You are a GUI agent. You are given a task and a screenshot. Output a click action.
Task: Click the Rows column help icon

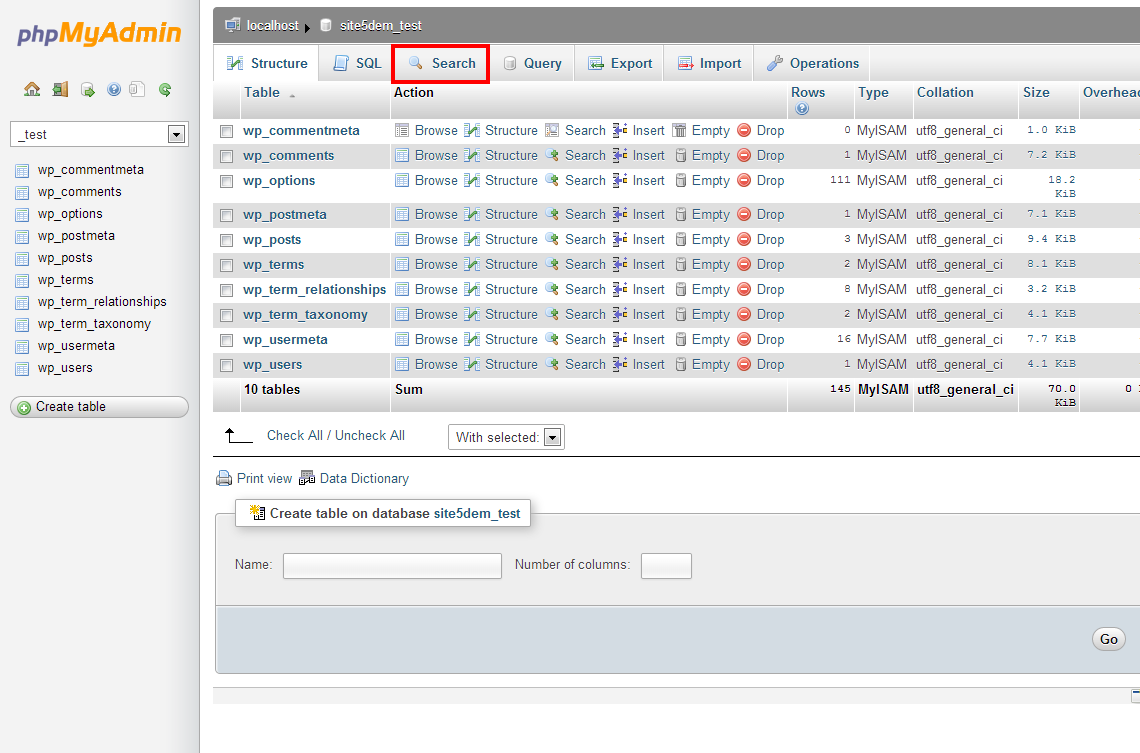pos(802,108)
